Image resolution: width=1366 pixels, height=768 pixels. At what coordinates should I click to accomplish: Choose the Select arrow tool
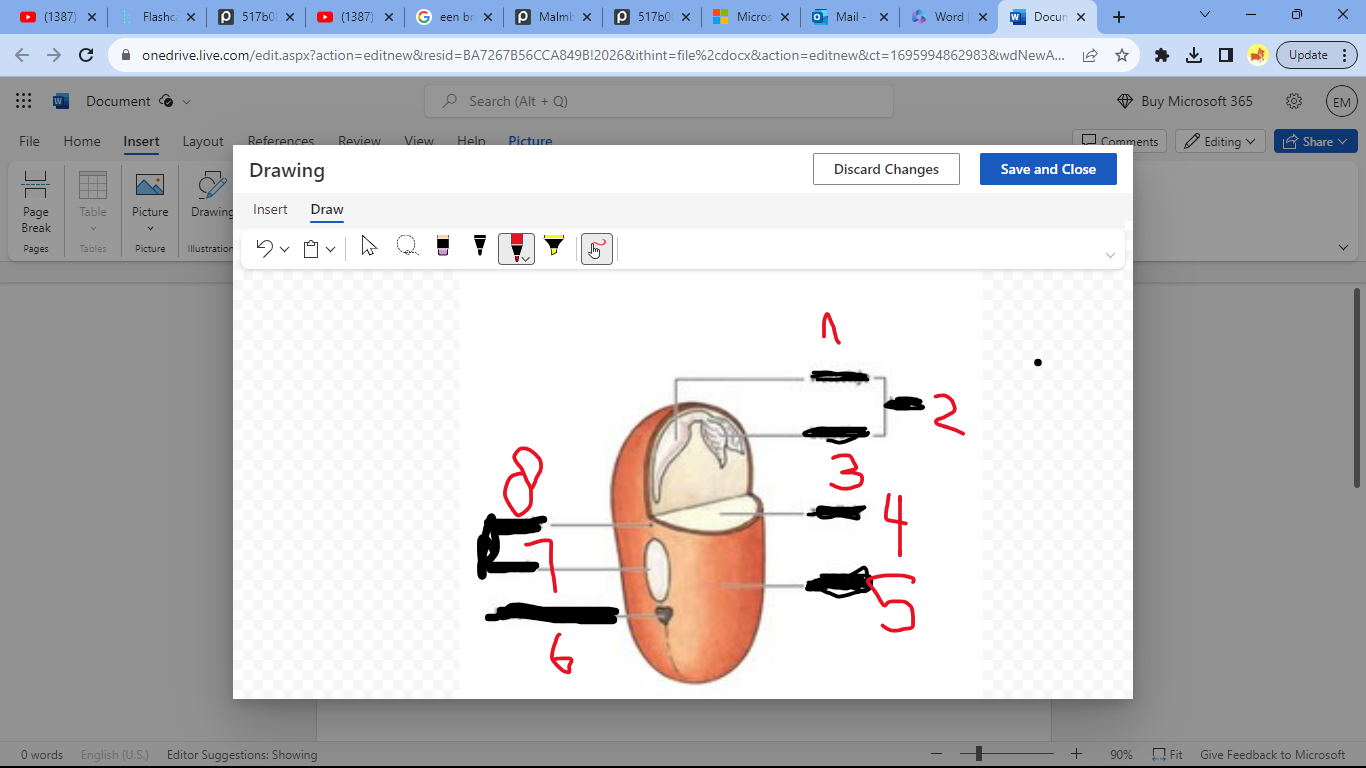pyautogui.click(x=369, y=246)
